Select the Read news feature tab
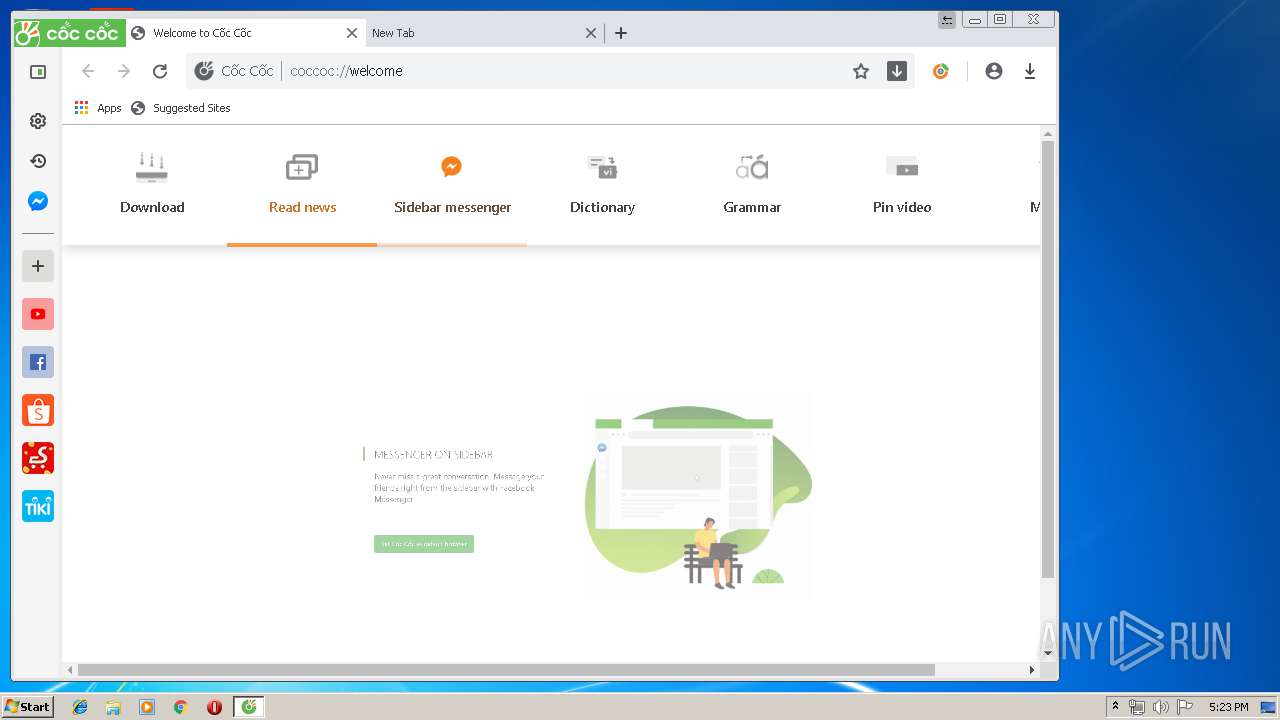1280x720 pixels. (x=302, y=184)
